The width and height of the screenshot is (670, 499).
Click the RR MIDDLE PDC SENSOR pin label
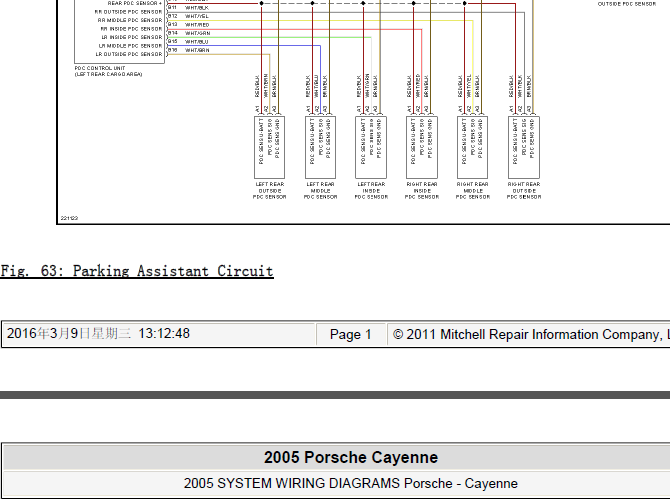(x=130, y=20)
